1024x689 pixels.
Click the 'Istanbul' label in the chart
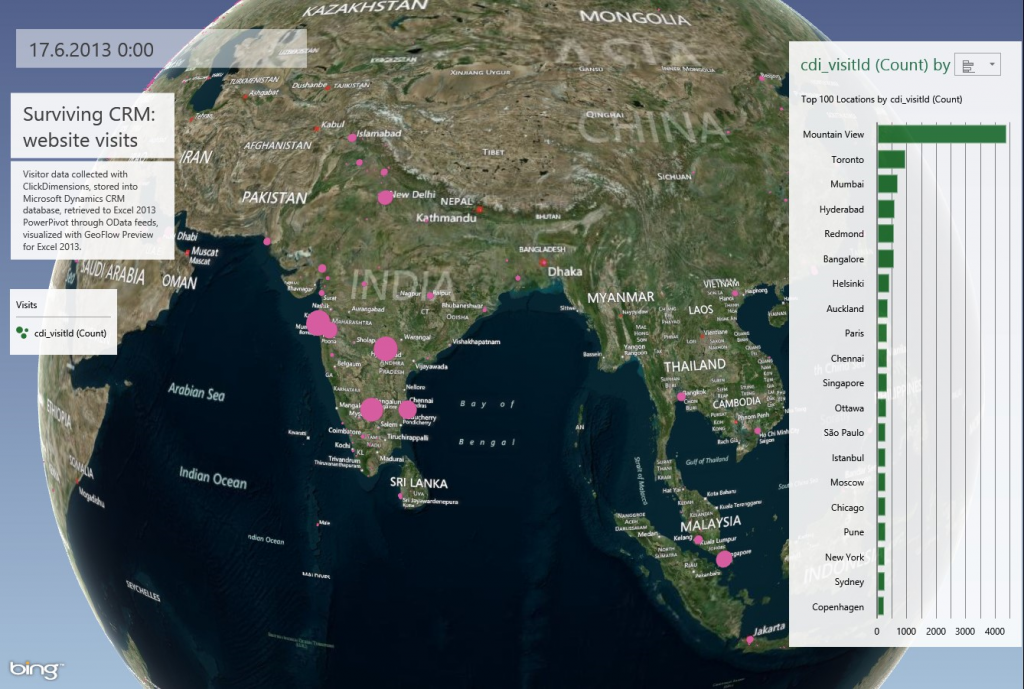848,458
